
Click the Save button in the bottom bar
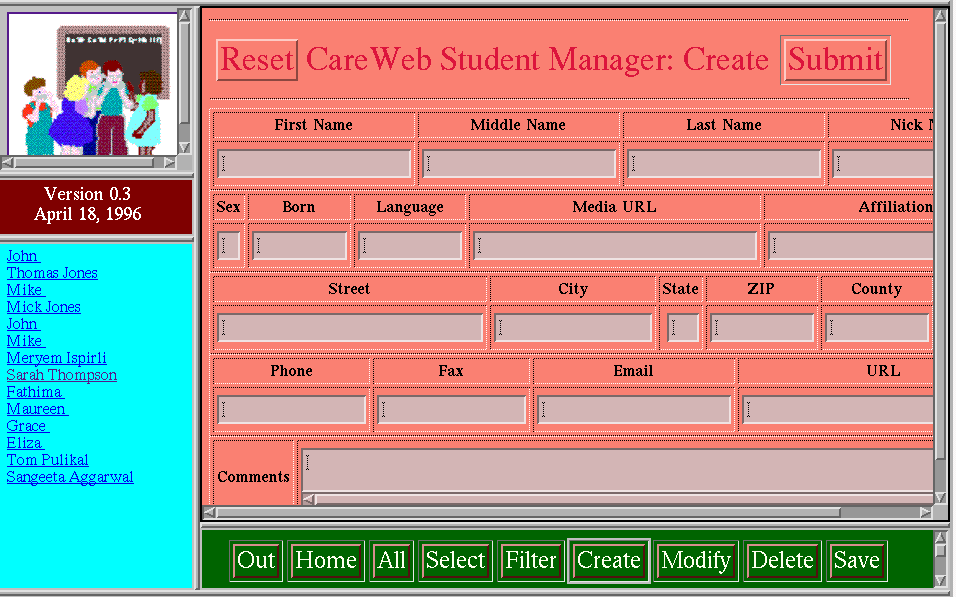coord(857,560)
